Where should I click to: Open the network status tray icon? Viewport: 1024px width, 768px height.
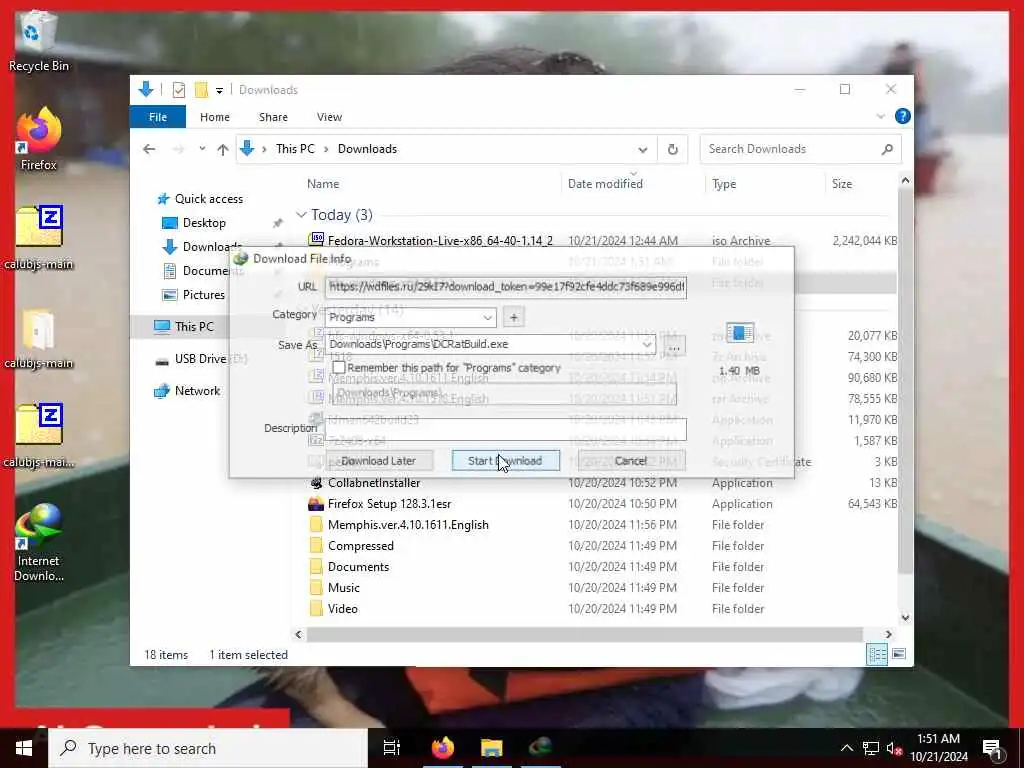pyautogui.click(x=871, y=748)
